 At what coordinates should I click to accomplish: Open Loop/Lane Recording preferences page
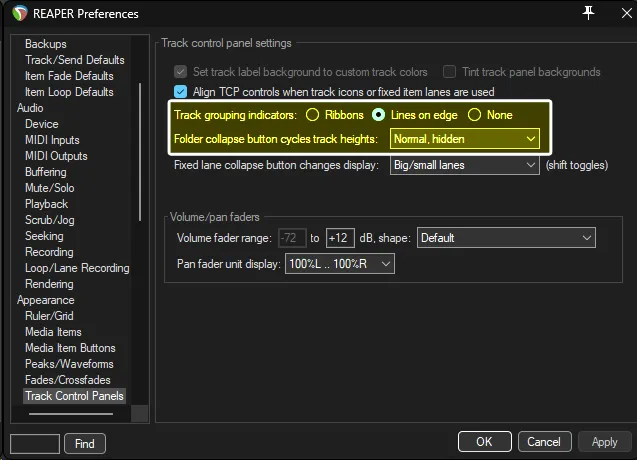[77, 268]
